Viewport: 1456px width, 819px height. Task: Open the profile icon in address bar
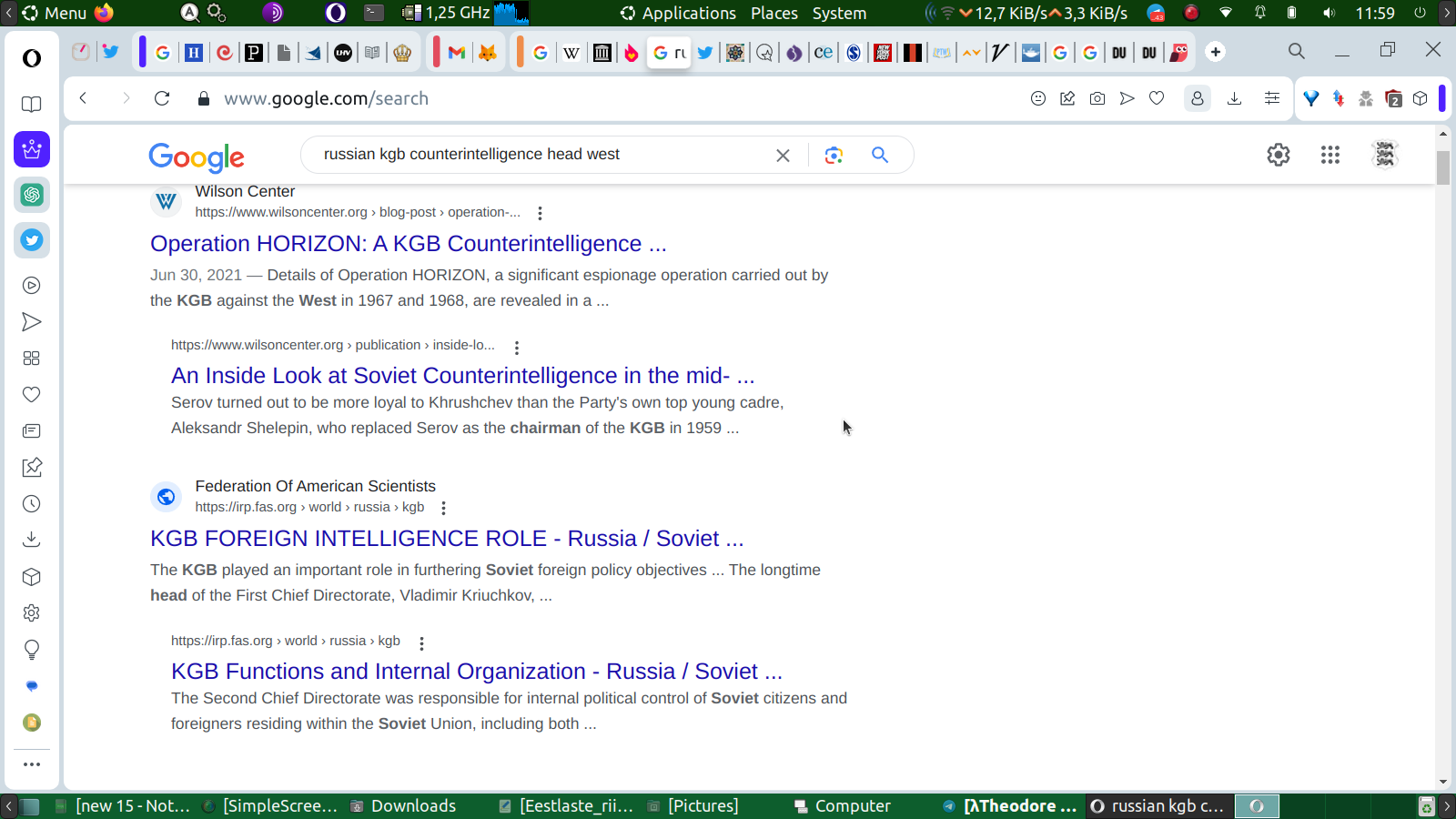[1198, 98]
